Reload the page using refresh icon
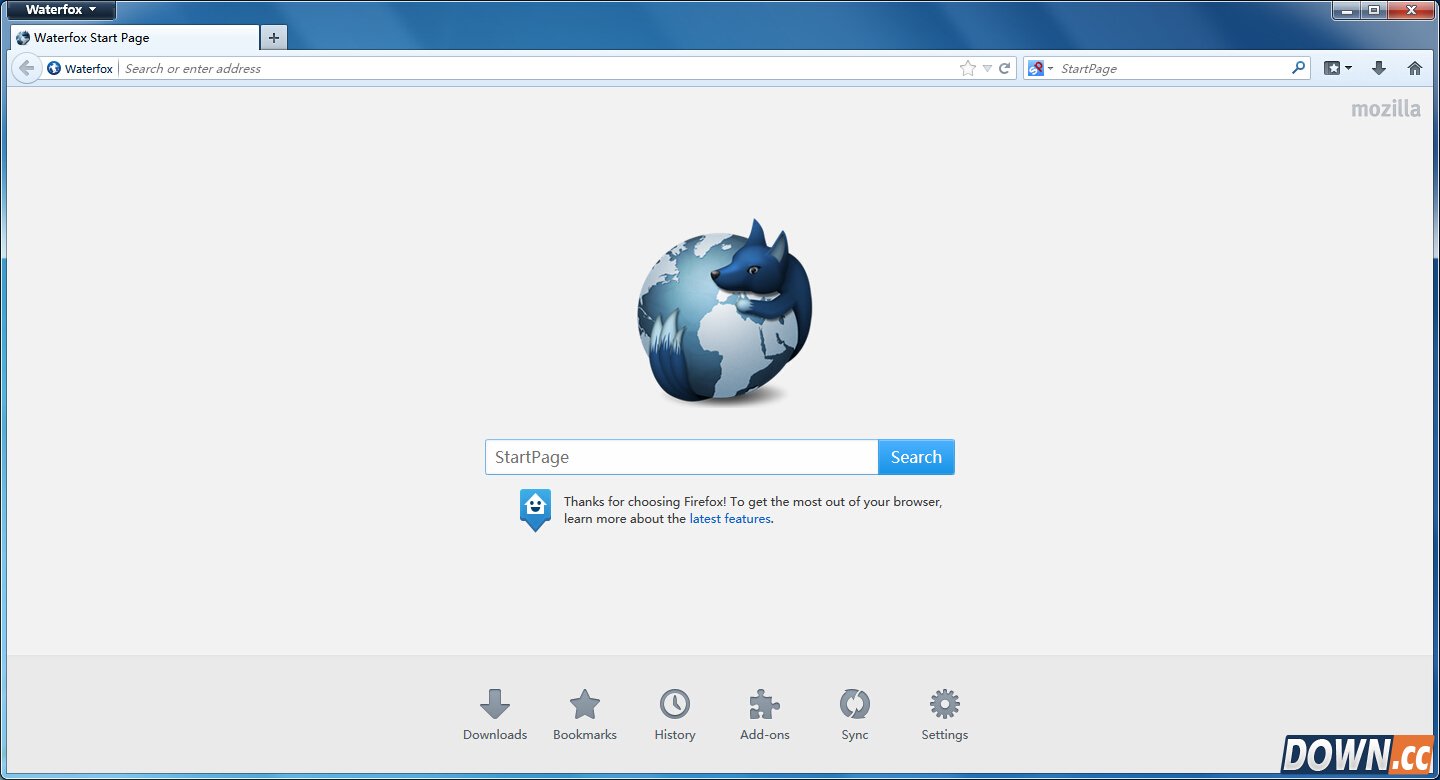1440x780 pixels. 1005,68
